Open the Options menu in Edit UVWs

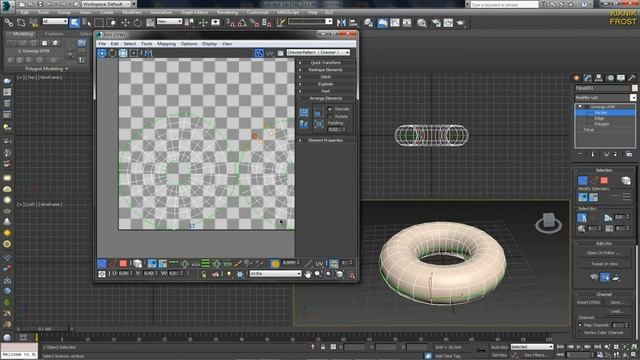(x=189, y=44)
